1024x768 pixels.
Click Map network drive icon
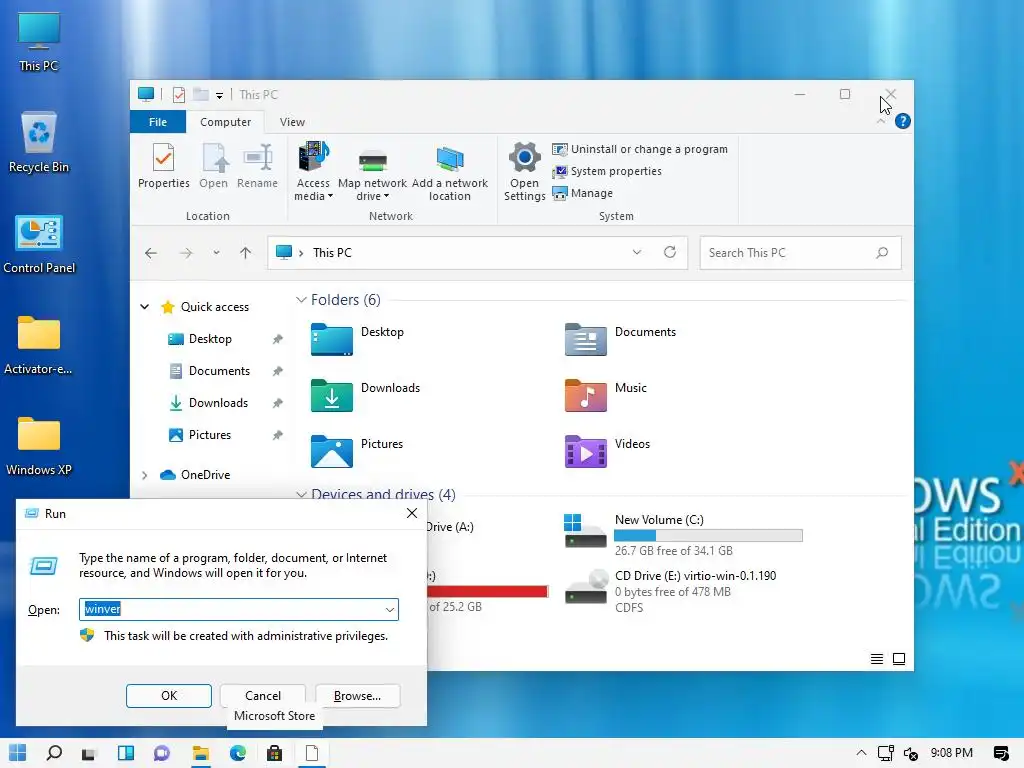pyautogui.click(x=373, y=160)
